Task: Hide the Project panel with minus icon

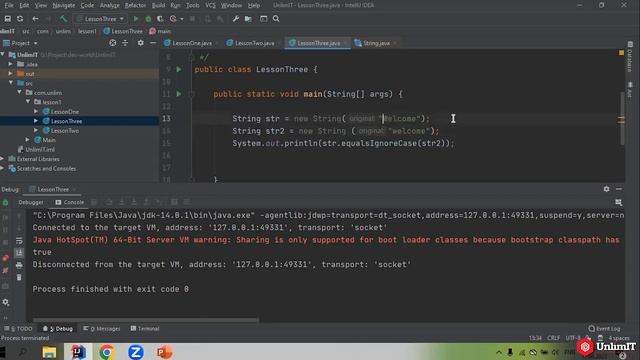Action: point(153,43)
